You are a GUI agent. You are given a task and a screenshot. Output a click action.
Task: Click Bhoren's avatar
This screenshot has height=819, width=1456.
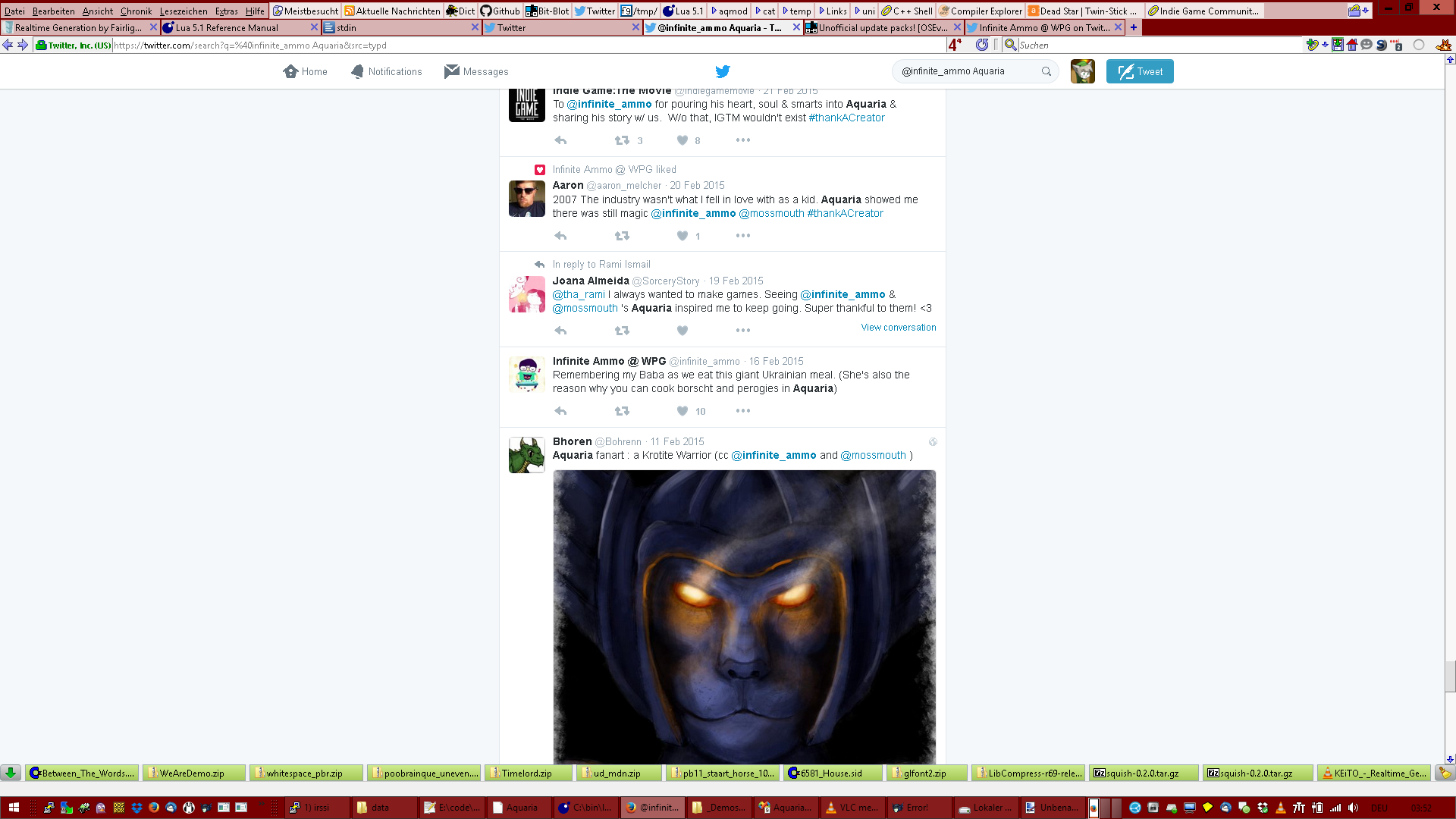click(527, 455)
